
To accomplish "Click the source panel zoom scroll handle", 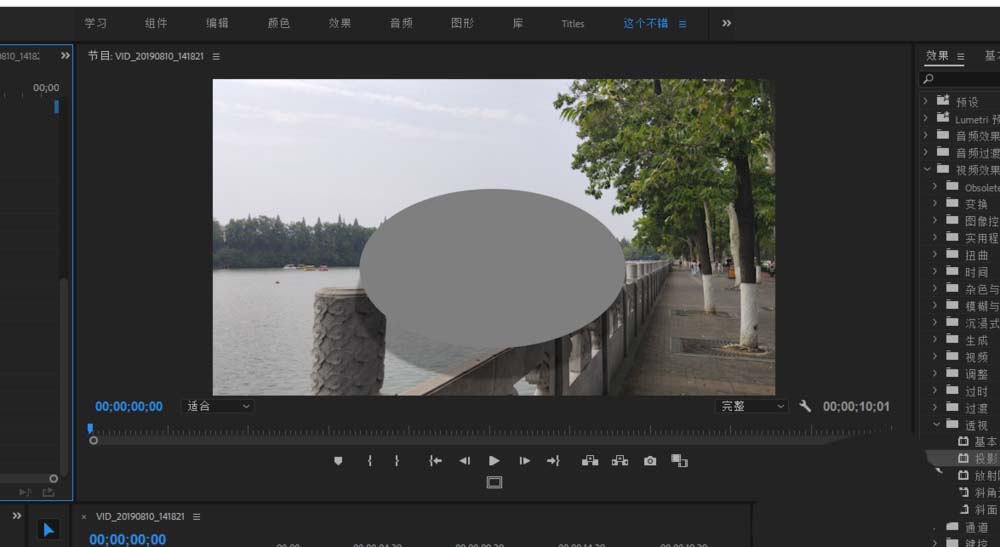I will click(54, 478).
